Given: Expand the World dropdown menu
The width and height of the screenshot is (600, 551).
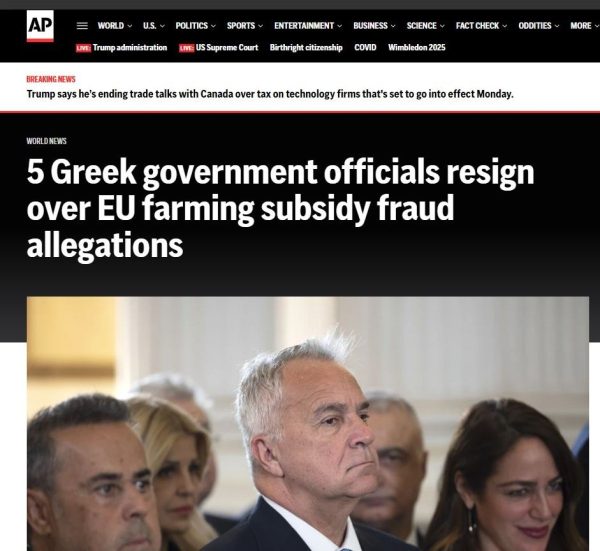Looking at the screenshot, I should (114, 26).
